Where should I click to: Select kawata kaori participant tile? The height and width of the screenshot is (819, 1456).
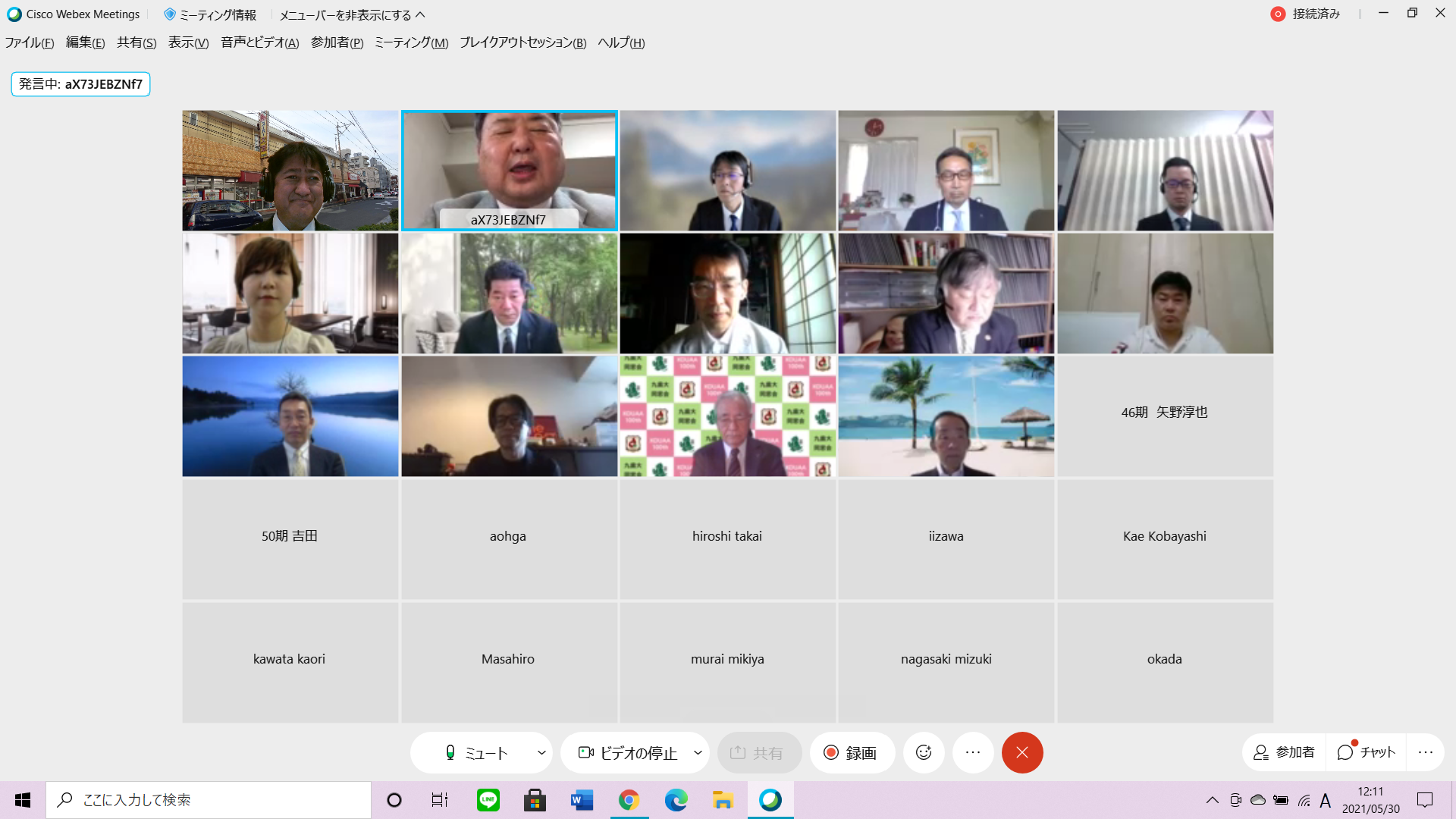[x=290, y=662]
